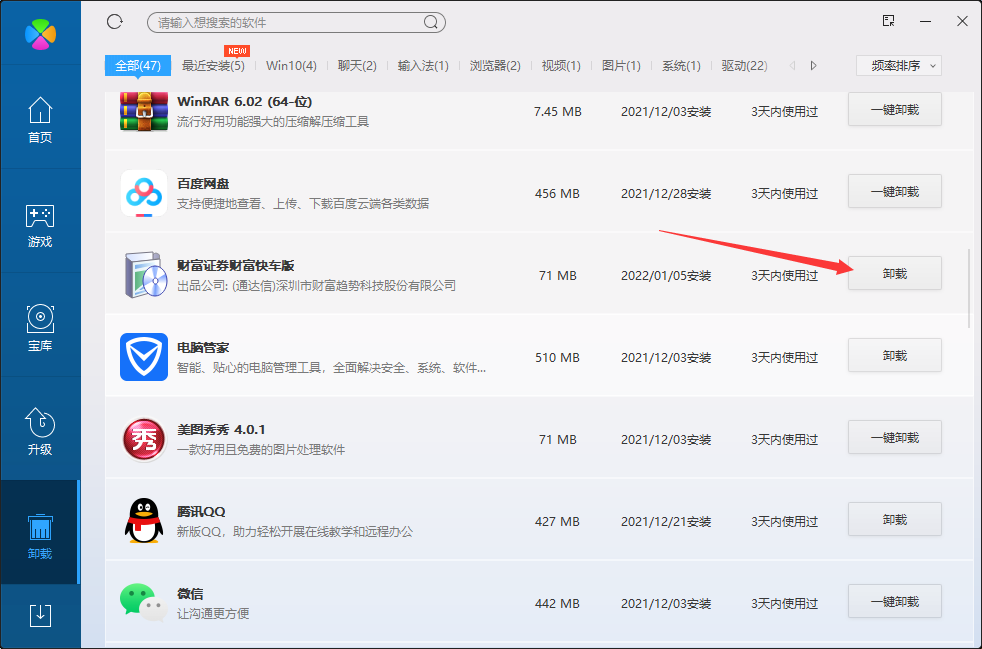This screenshot has height=649, width=982.
Task: Switch to 系统(1) tab
Action: pos(681,66)
